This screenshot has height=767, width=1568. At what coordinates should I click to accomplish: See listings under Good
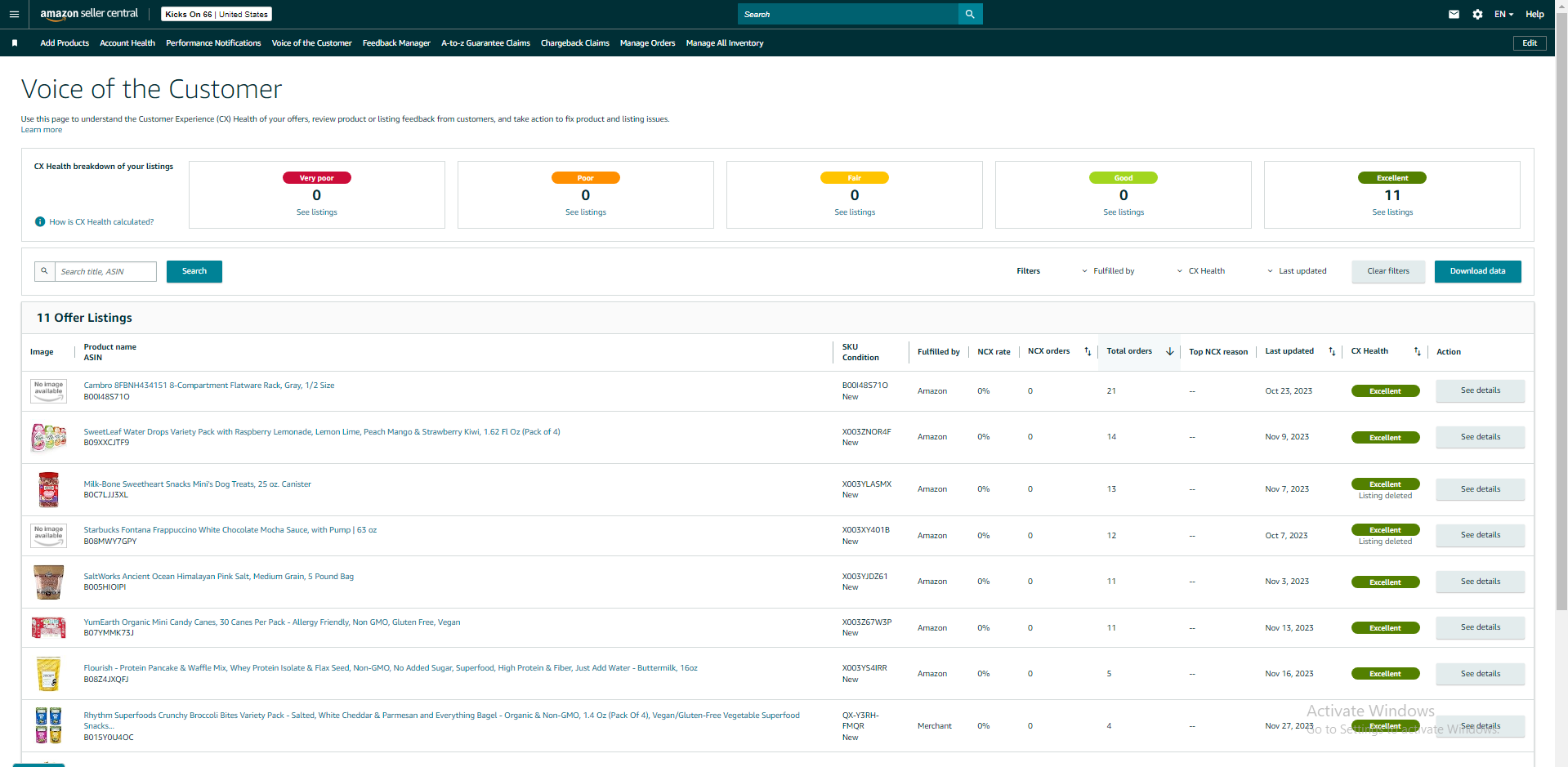point(1124,212)
